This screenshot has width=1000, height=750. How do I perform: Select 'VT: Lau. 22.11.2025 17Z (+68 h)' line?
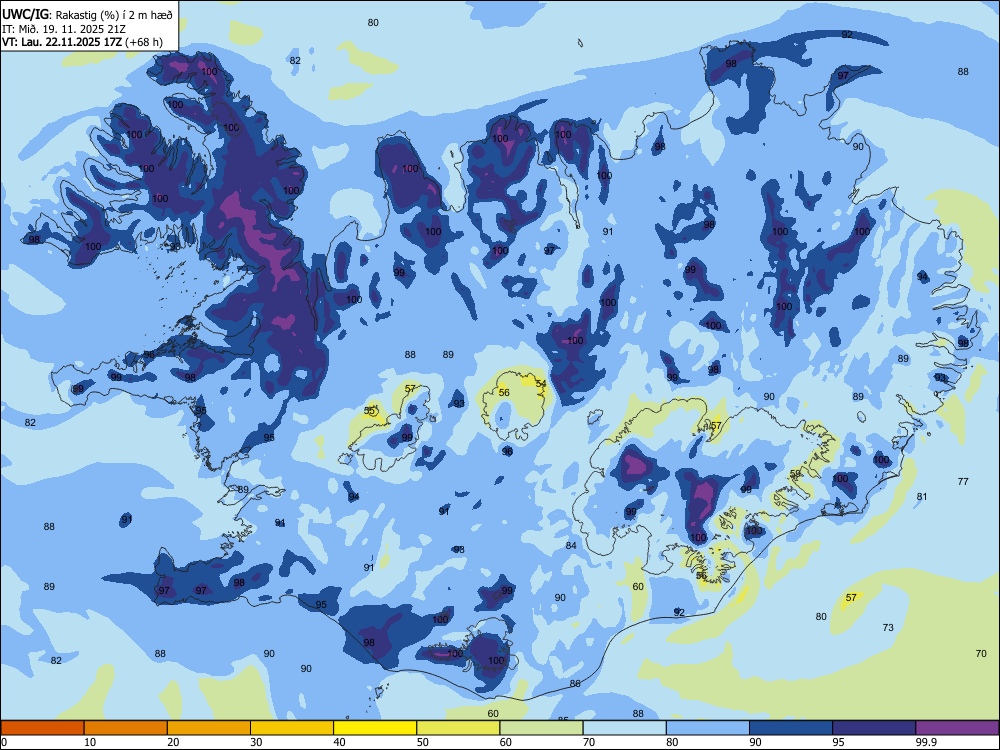pyautogui.click(x=82, y=43)
